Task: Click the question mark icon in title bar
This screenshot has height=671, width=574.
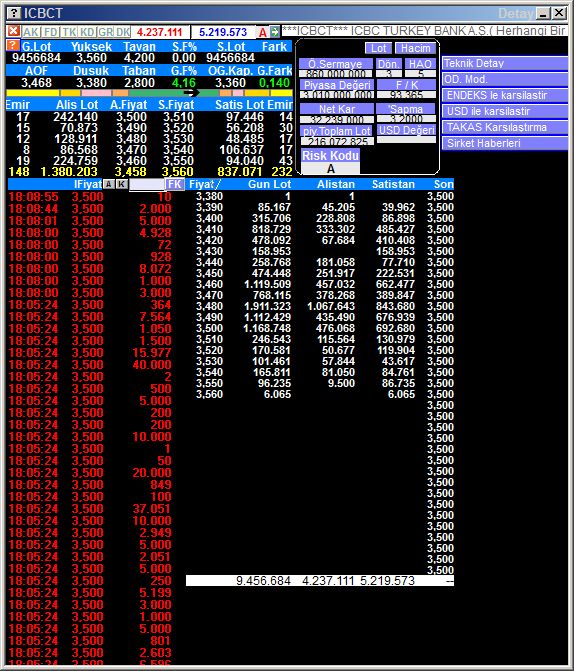Action: pos(14,13)
